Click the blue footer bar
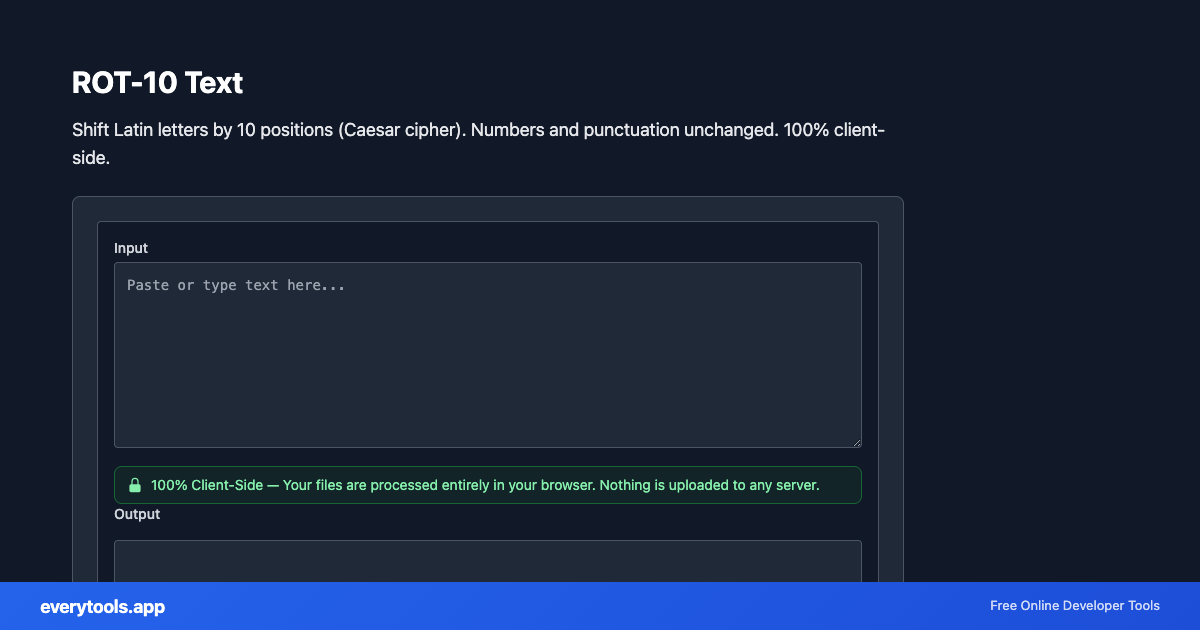This screenshot has width=1200, height=630. (x=600, y=606)
